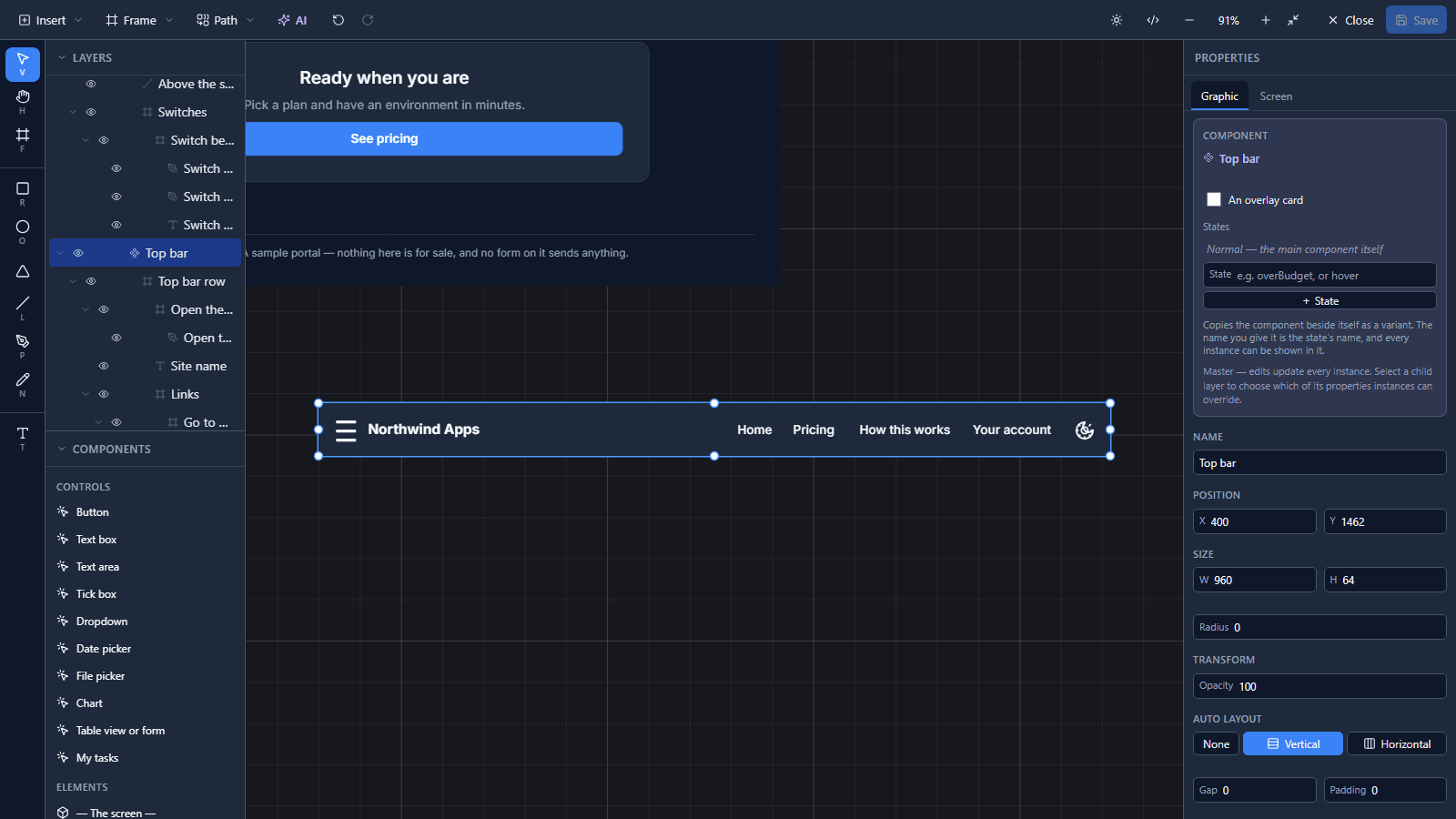Select the Line tool
1456x819 pixels.
point(23,307)
